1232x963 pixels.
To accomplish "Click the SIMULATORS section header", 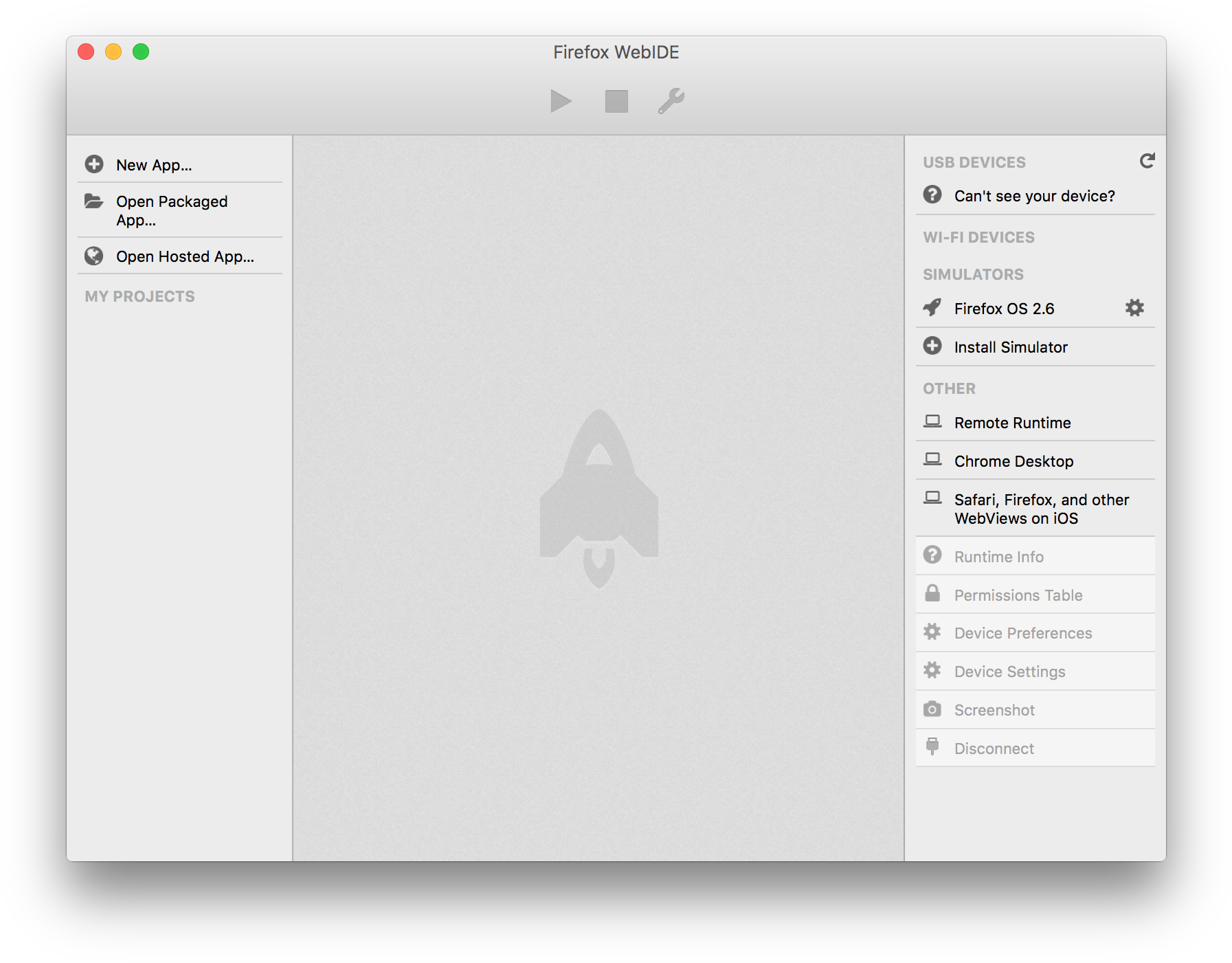I will pyautogui.click(x=973, y=274).
